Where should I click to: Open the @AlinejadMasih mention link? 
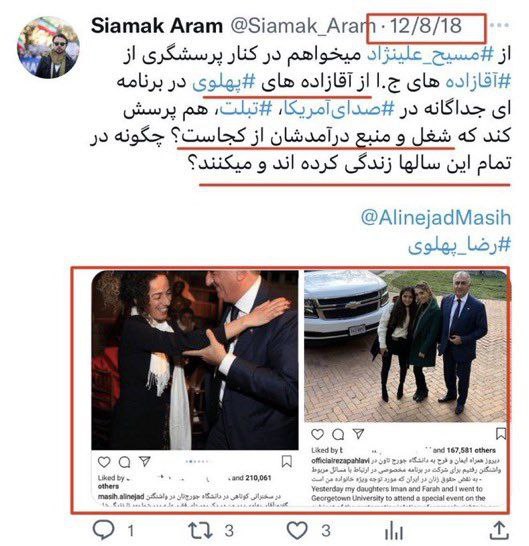(x=436, y=218)
